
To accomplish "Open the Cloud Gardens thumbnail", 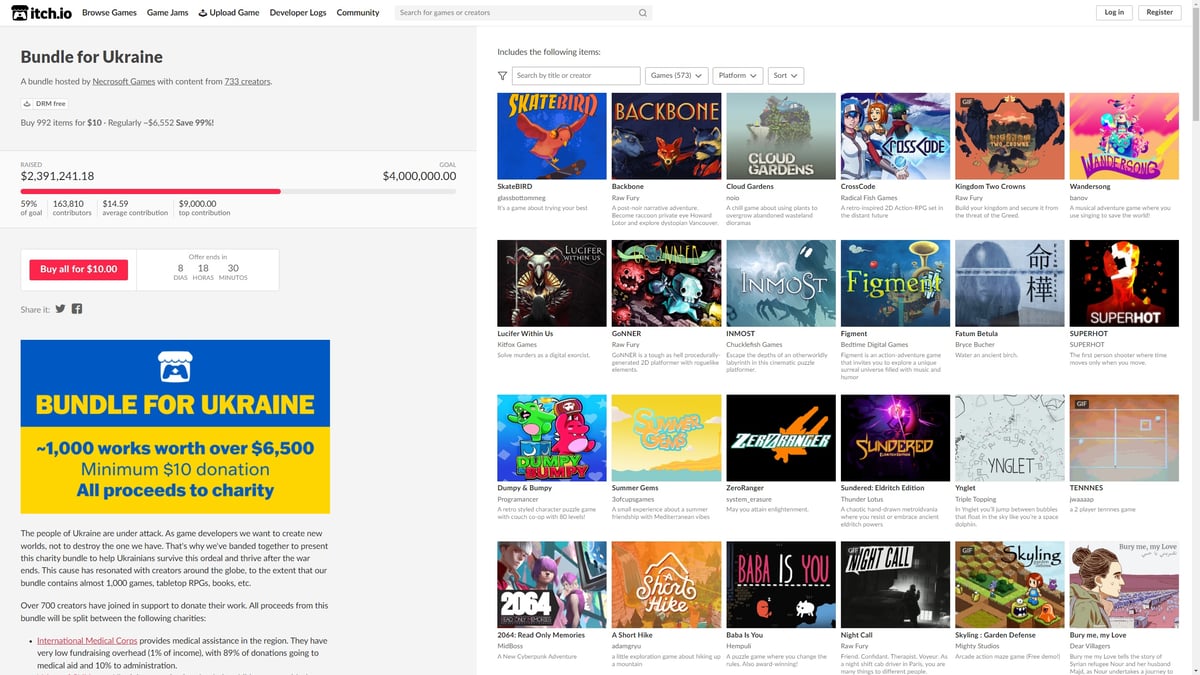I will 781,136.
